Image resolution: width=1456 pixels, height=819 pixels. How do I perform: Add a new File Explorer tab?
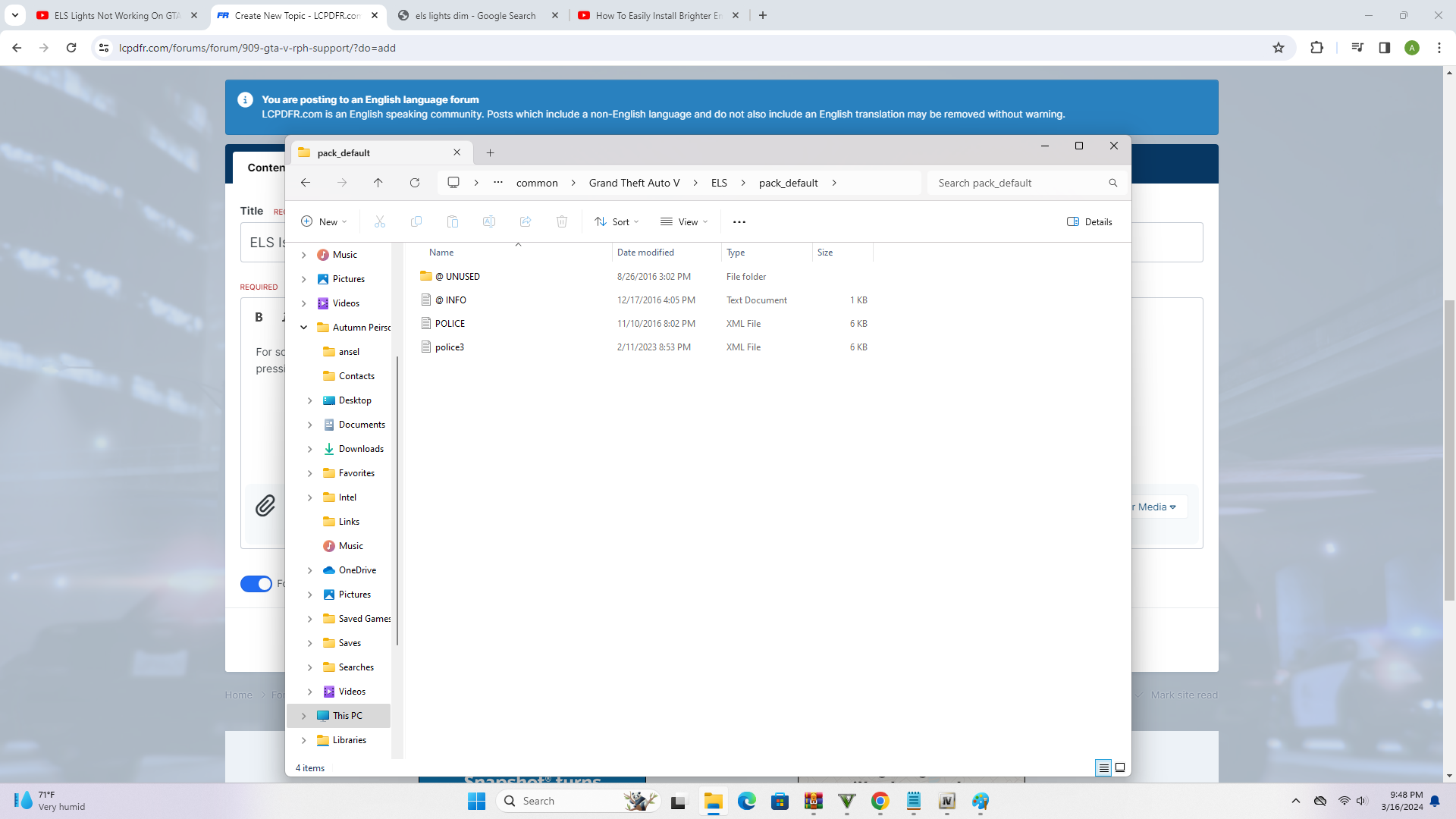(490, 152)
